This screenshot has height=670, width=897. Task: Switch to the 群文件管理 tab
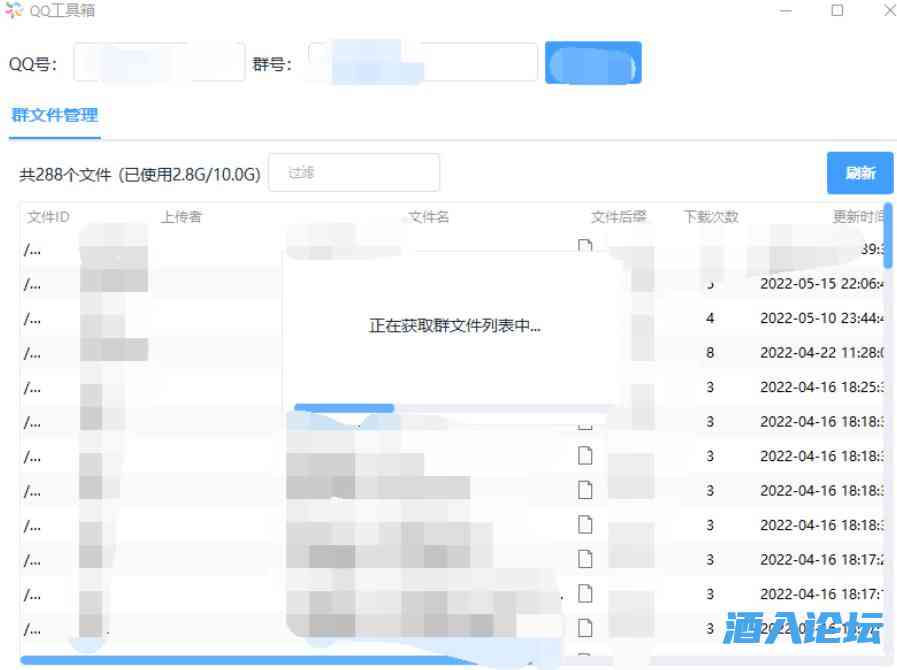(x=54, y=115)
